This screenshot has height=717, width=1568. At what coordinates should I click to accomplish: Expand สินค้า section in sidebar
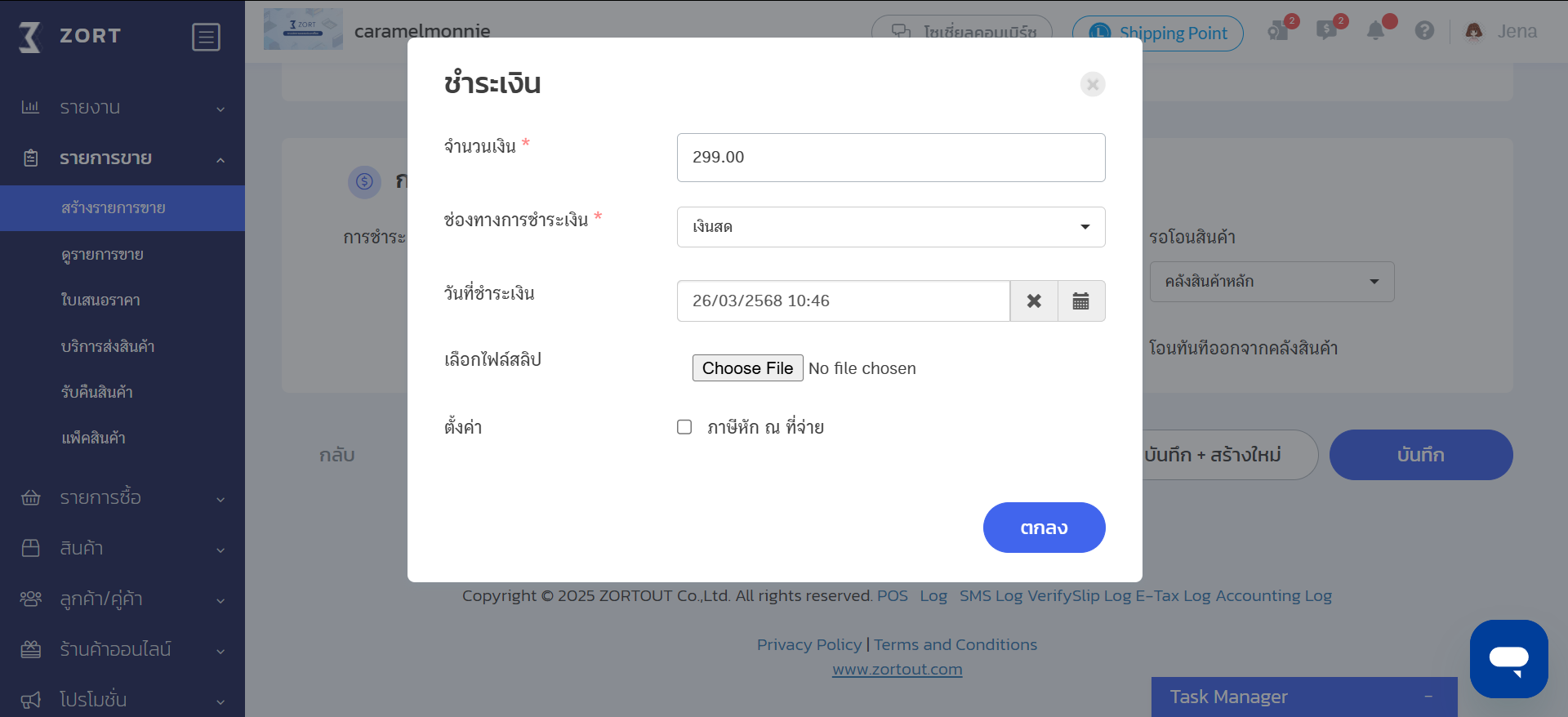pos(122,548)
